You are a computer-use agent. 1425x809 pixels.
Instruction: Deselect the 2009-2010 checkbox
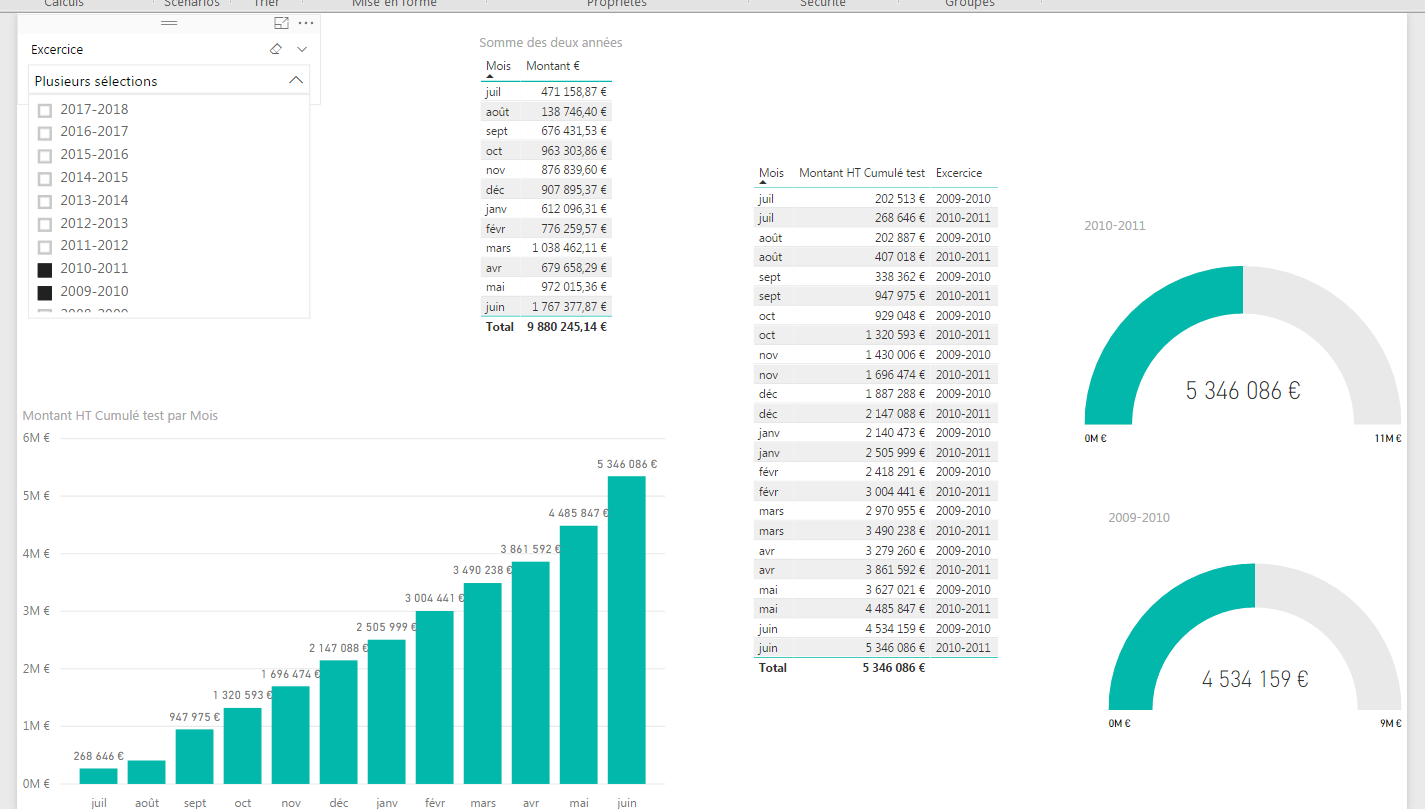[x=45, y=293]
